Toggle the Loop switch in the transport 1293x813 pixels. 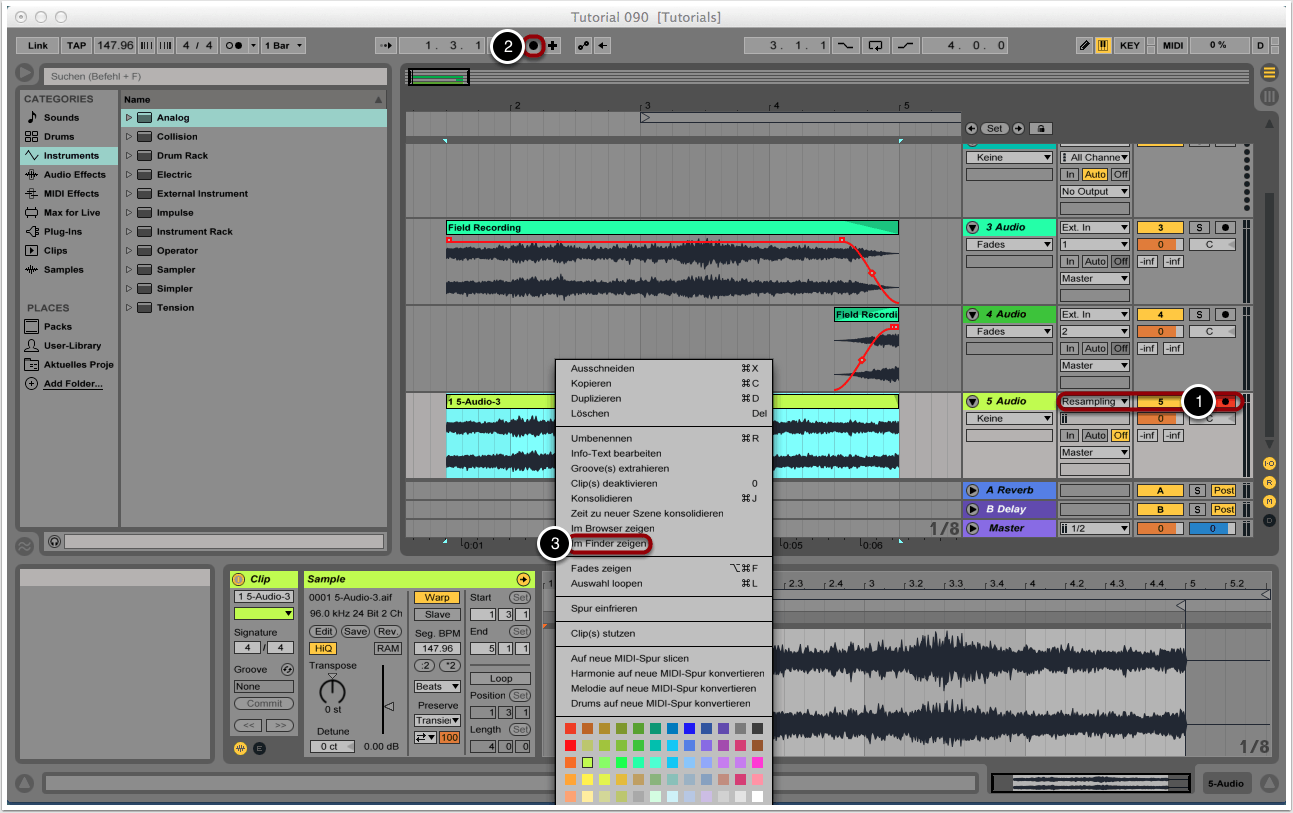876,46
